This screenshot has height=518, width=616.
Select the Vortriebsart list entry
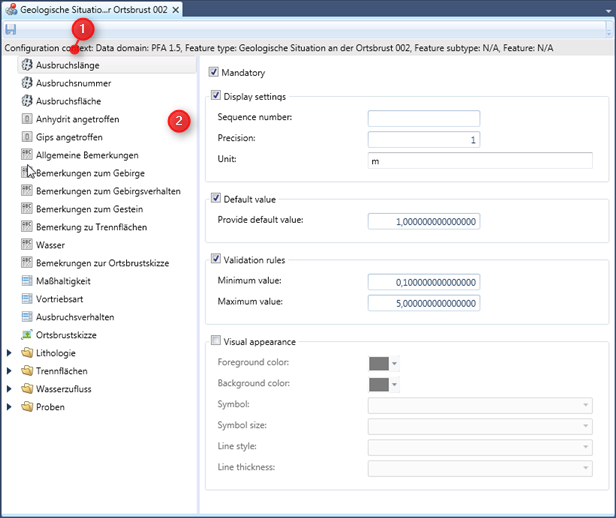(x=64, y=299)
